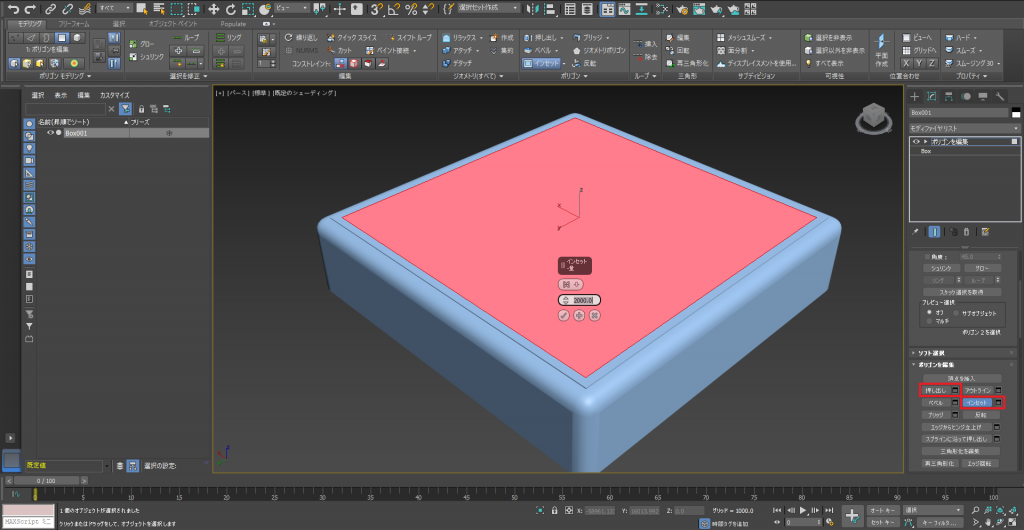The image size is (1024, 530).
Task: Click the 押し出し button in command panel
Action: 934,390
